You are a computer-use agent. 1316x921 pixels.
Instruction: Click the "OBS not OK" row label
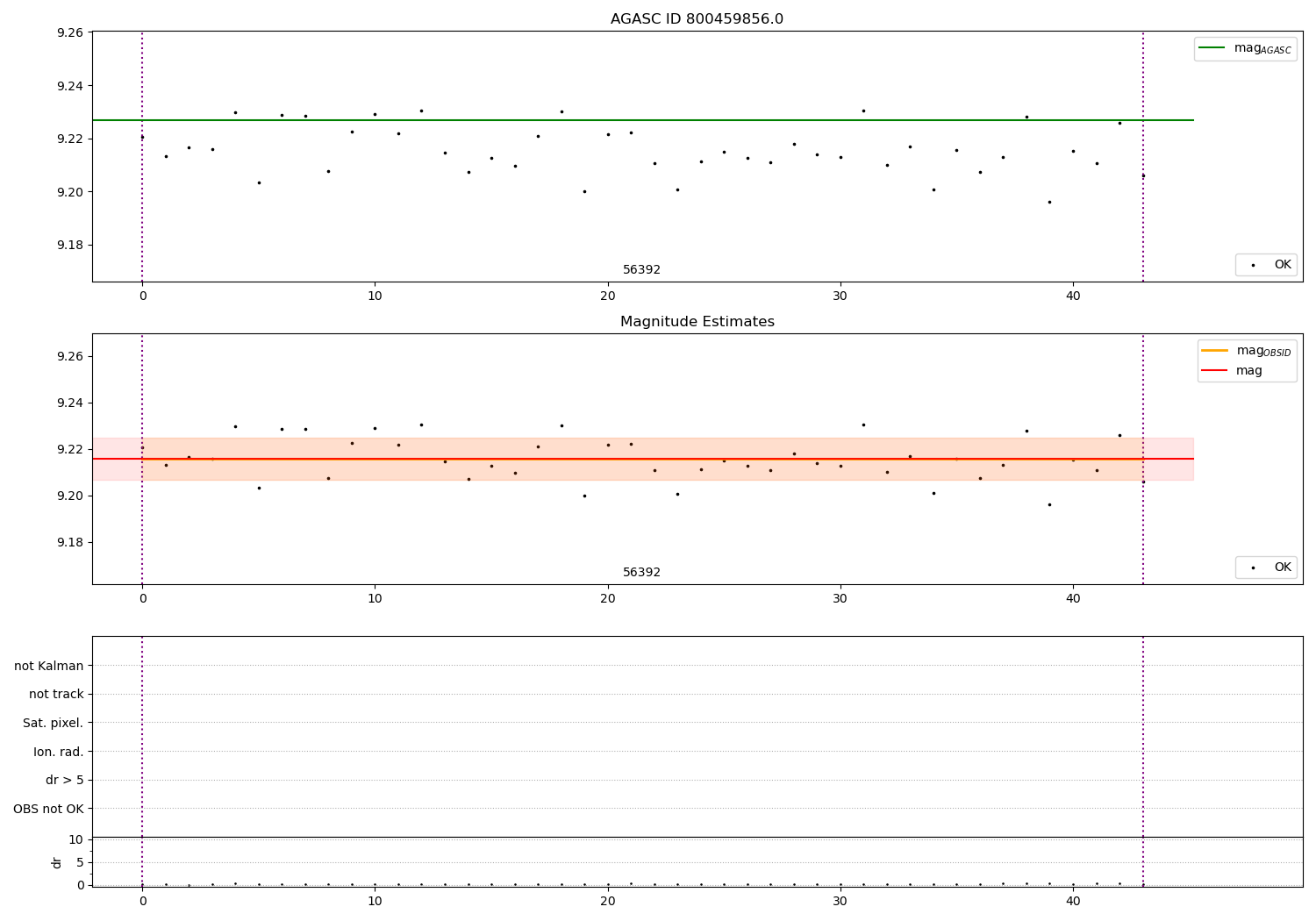[49, 809]
